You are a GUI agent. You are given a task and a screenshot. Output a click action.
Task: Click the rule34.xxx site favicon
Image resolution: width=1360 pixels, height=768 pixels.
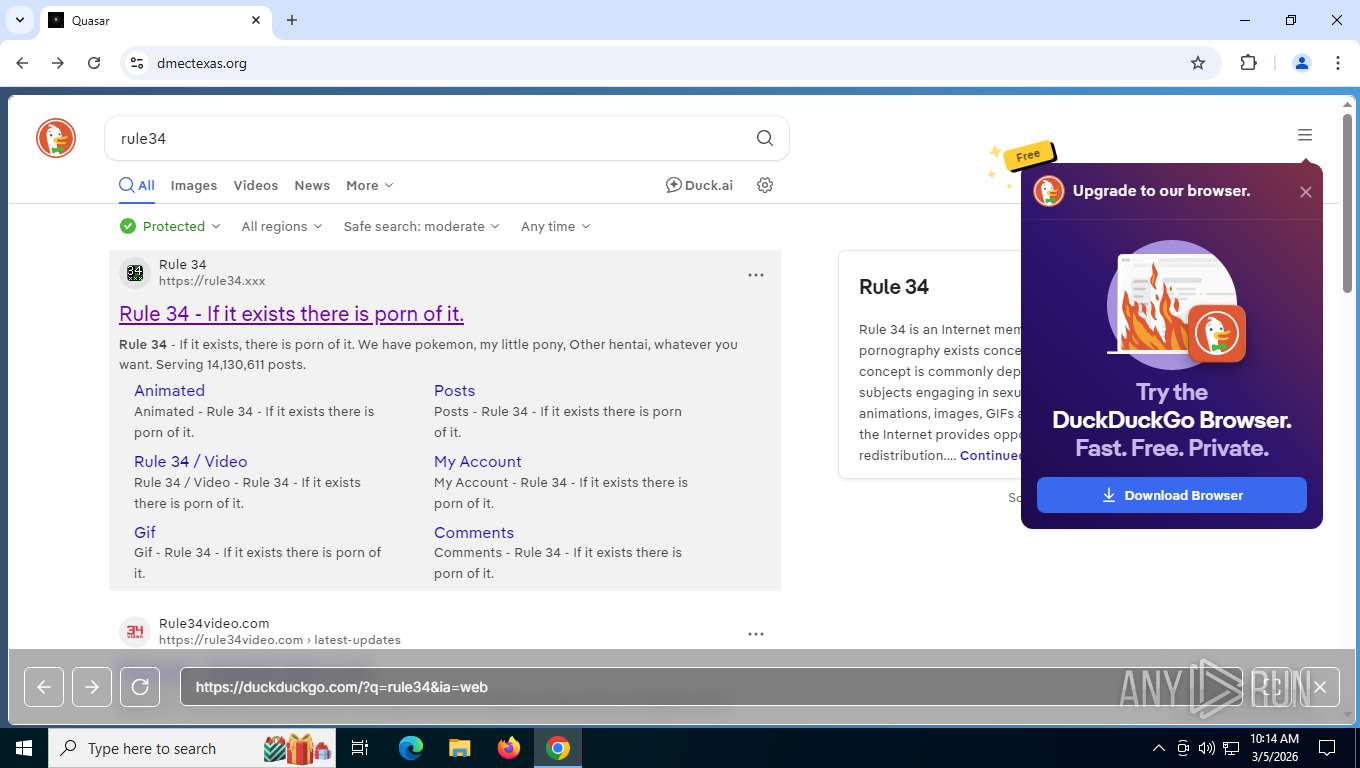(135, 272)
